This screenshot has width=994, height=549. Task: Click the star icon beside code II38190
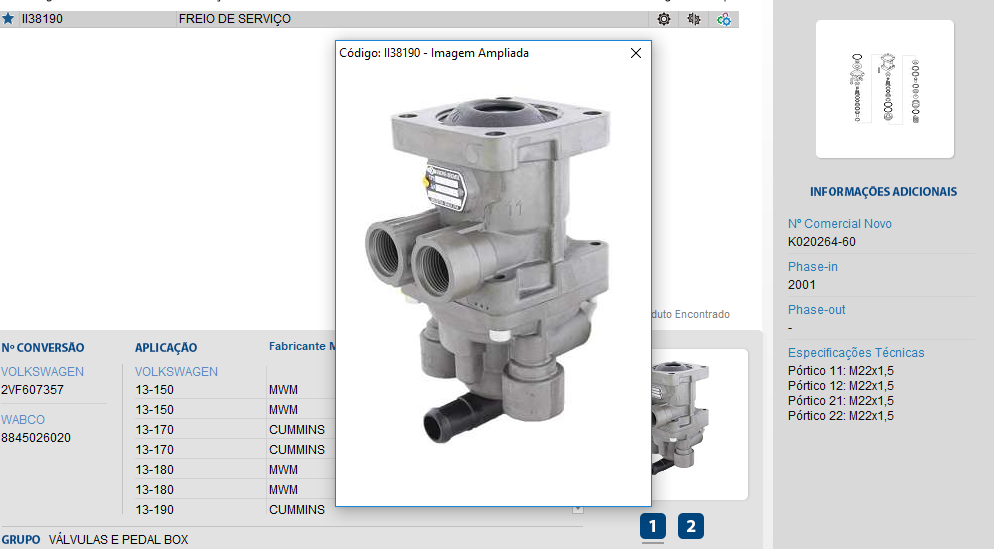(8, 19)
